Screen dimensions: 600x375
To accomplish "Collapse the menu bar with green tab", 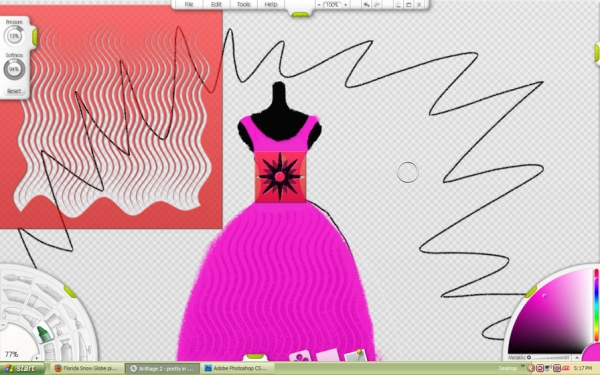I will point(300,14).
